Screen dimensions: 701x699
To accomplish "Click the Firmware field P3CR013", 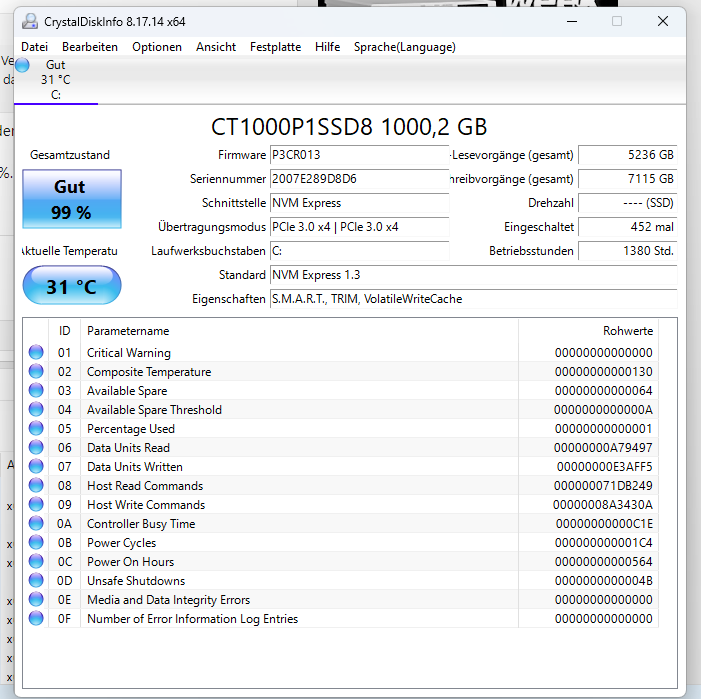I will coord(359,155).
